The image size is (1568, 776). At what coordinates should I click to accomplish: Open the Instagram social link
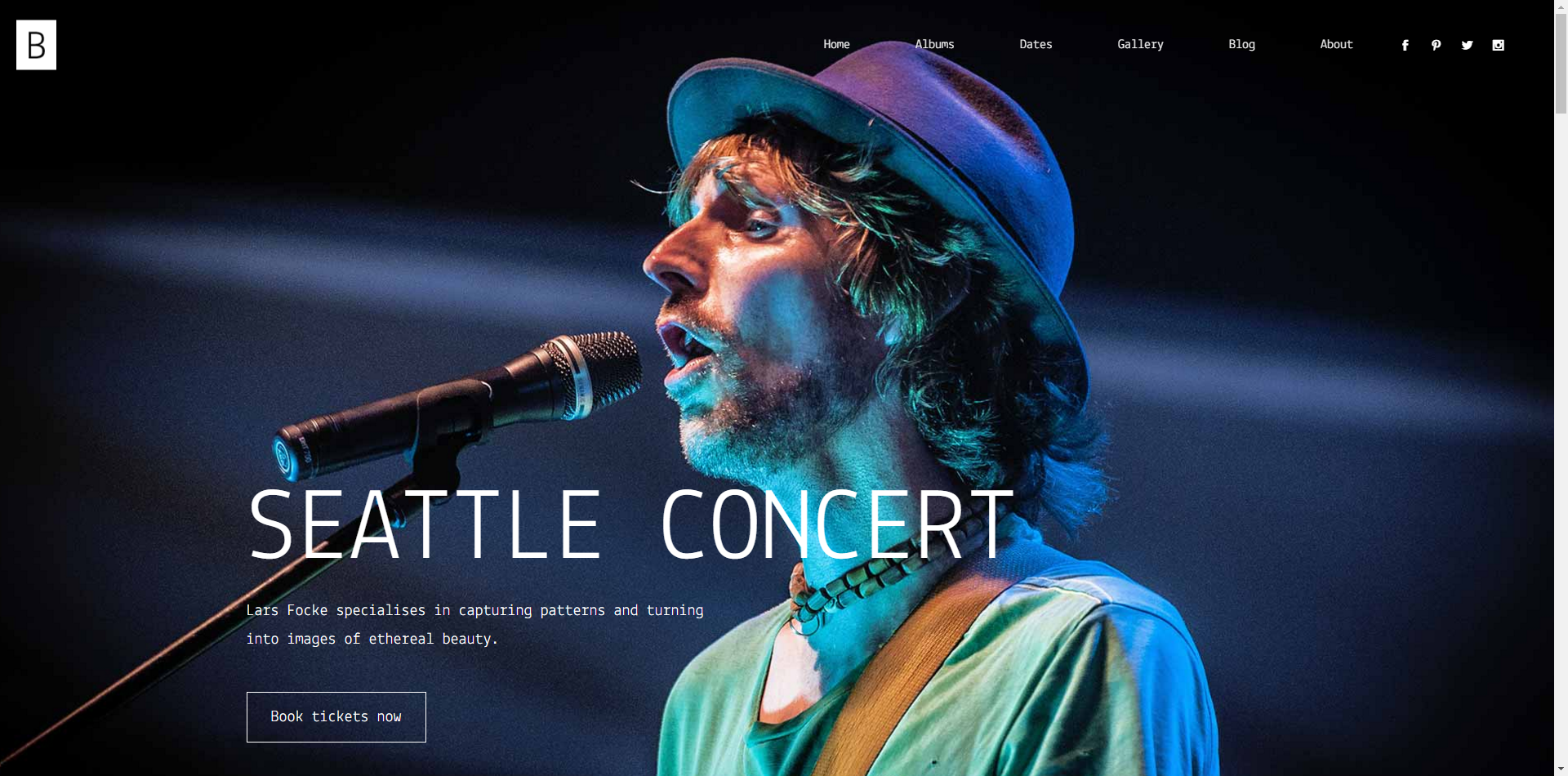click(x=1498, y=45)
